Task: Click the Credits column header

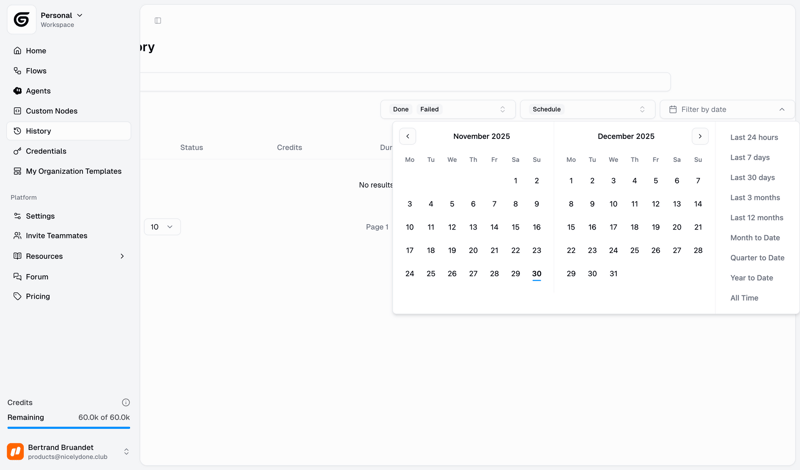Action: pyautogui.click(x=289, y=147)
